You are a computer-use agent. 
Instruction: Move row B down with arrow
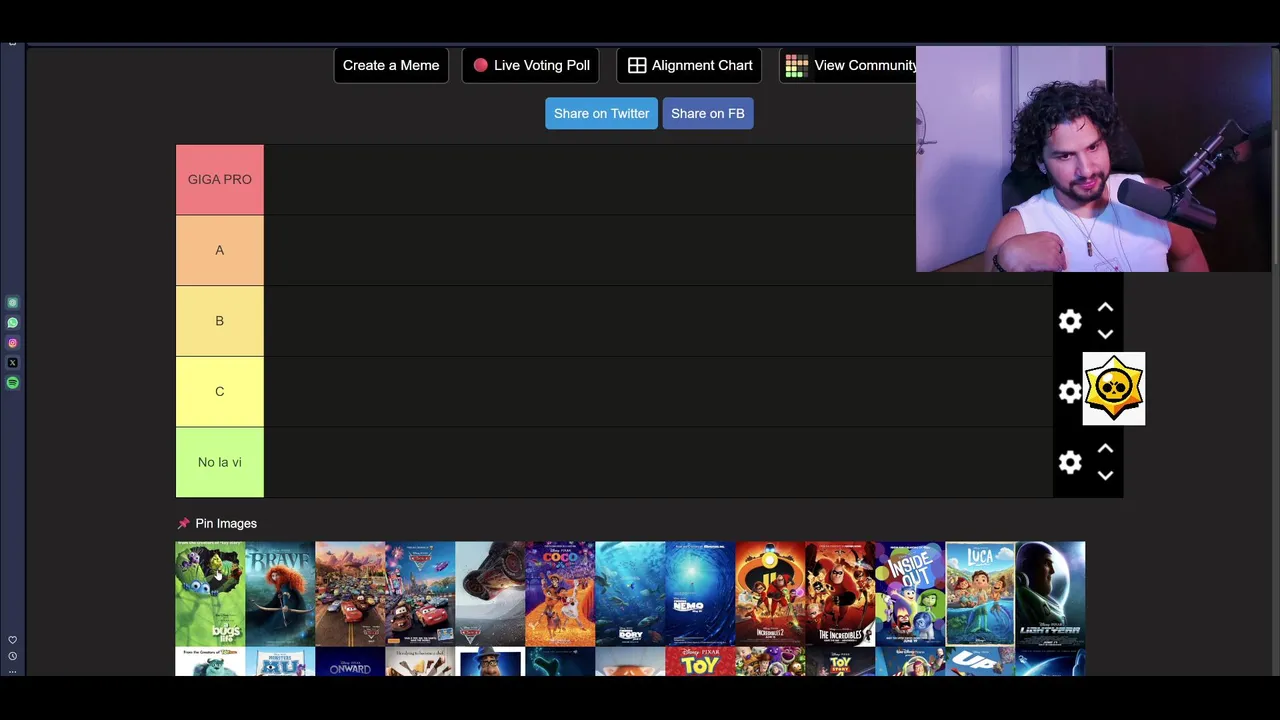(1105, 334)
